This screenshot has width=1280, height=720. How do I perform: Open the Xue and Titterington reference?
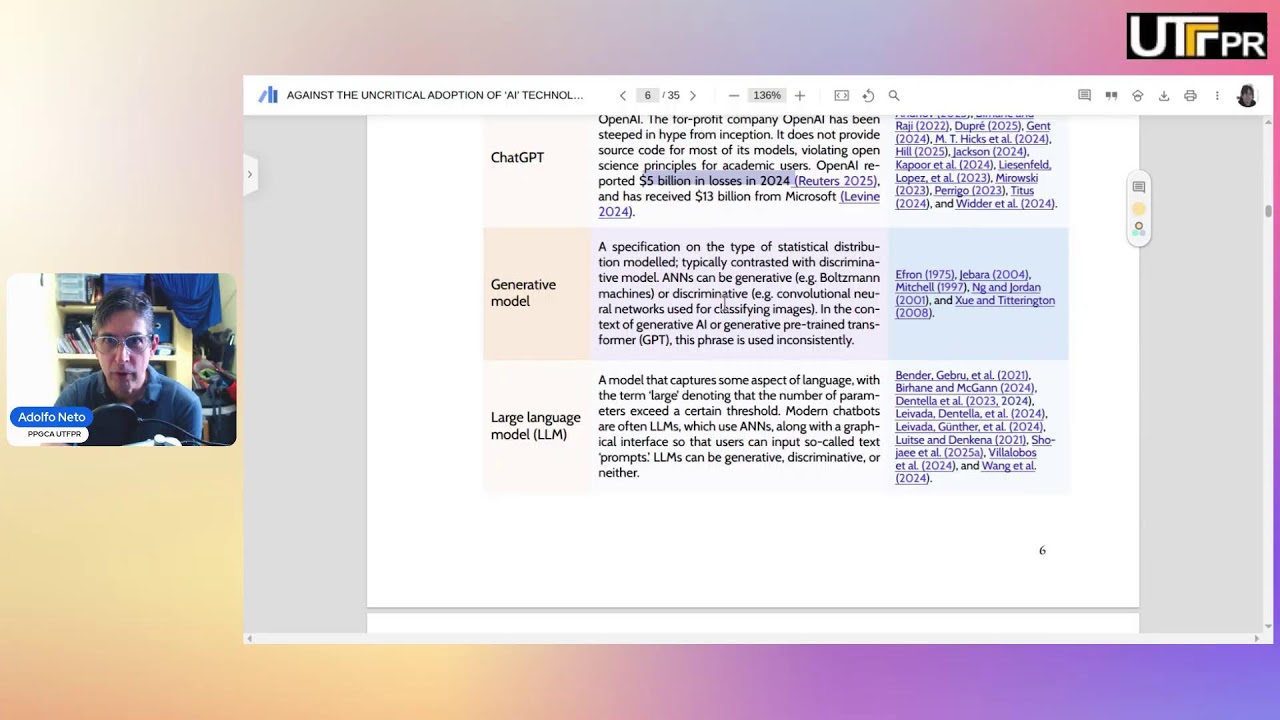[x=975, y=307]
